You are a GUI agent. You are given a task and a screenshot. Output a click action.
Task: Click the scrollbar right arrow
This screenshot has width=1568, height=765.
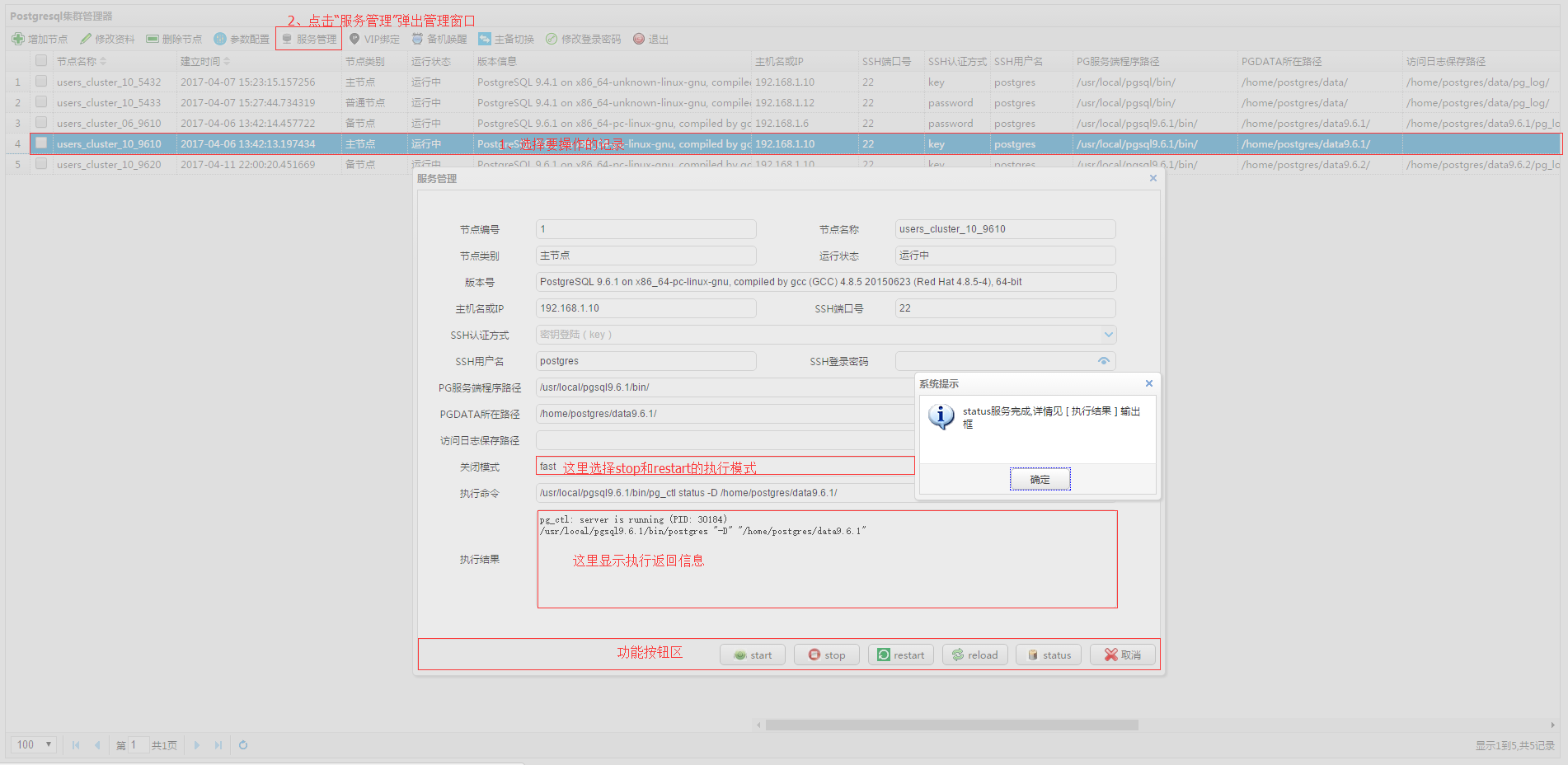point(1552,725)
